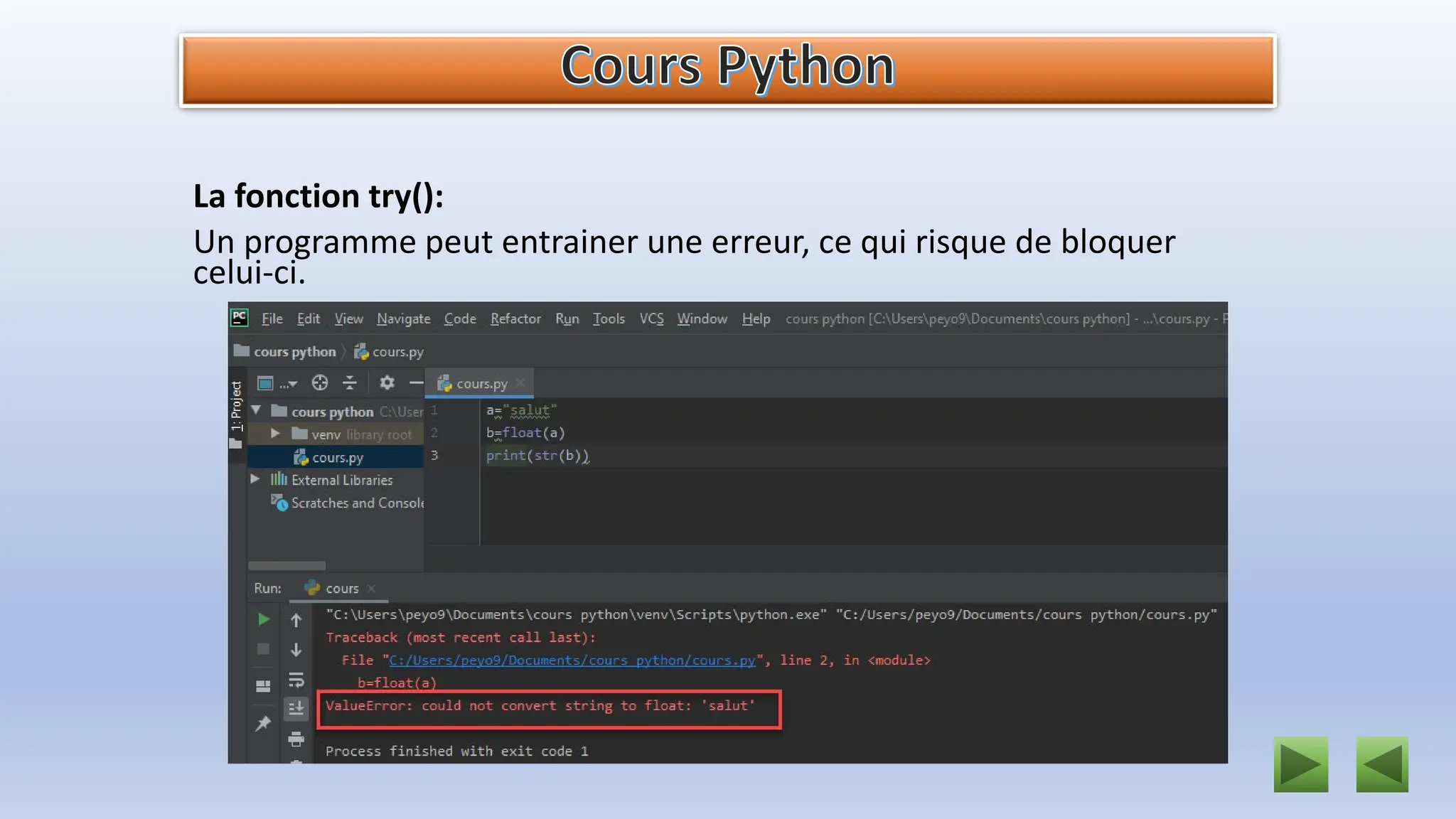Image resolution: width=1456 pixels, height=819 pixels.
Task: Click the locate file crosshair icon
Action: (320, 382)
